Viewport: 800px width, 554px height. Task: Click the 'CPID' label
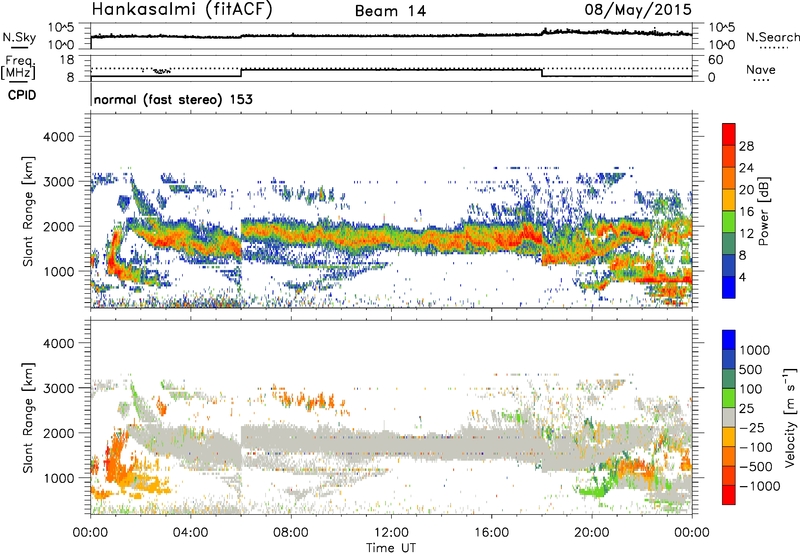22,95
